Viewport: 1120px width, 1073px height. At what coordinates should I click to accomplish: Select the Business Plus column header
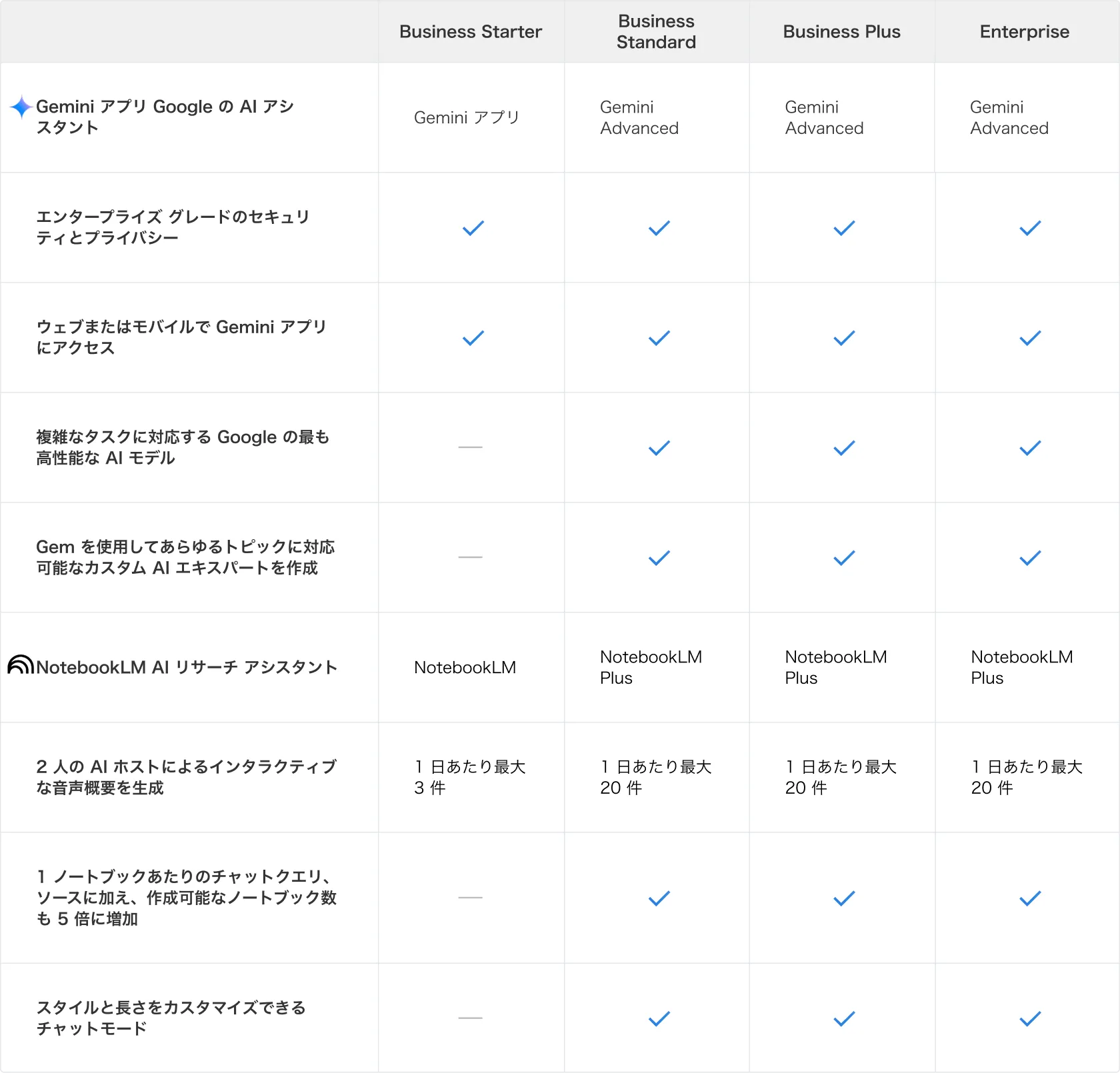[841, 32]
